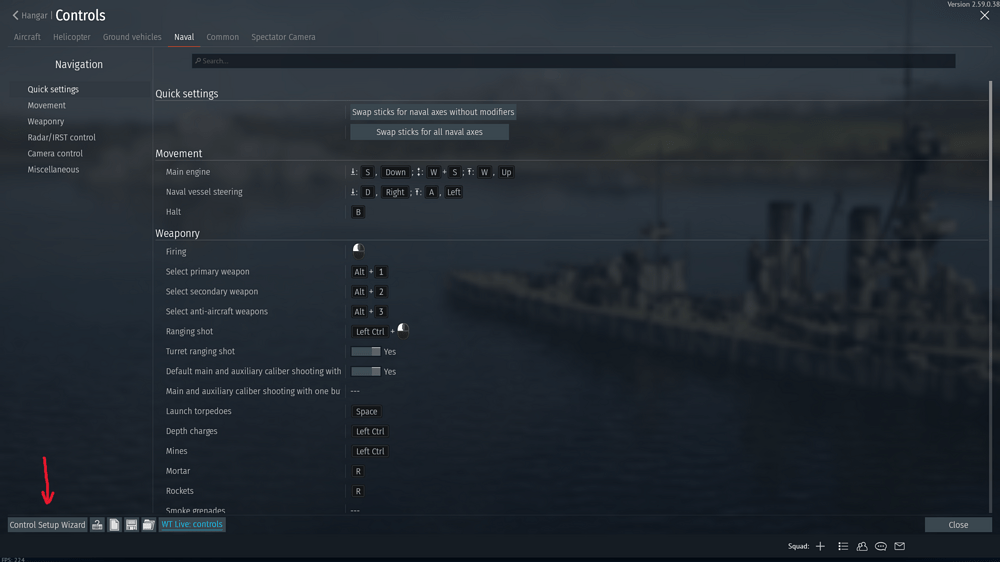The width and height of the screenshot is (1000, 562).
Task: Open the contacts people icon
Action: click(862, 546)
